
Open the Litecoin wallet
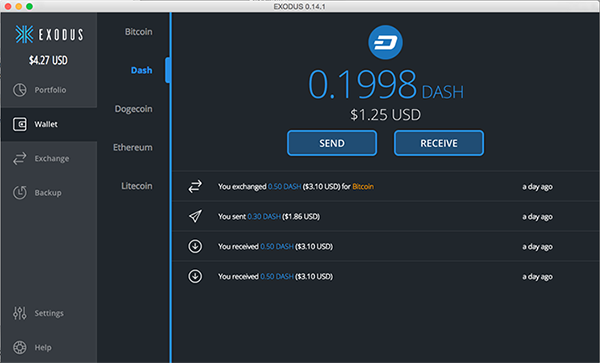point(137,186)
